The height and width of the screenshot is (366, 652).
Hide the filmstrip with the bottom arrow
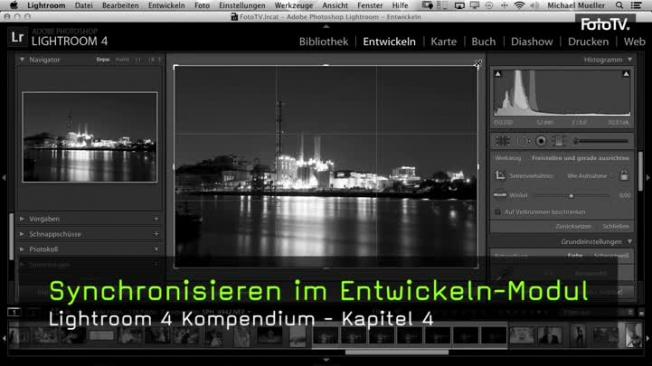click(326, 360)
